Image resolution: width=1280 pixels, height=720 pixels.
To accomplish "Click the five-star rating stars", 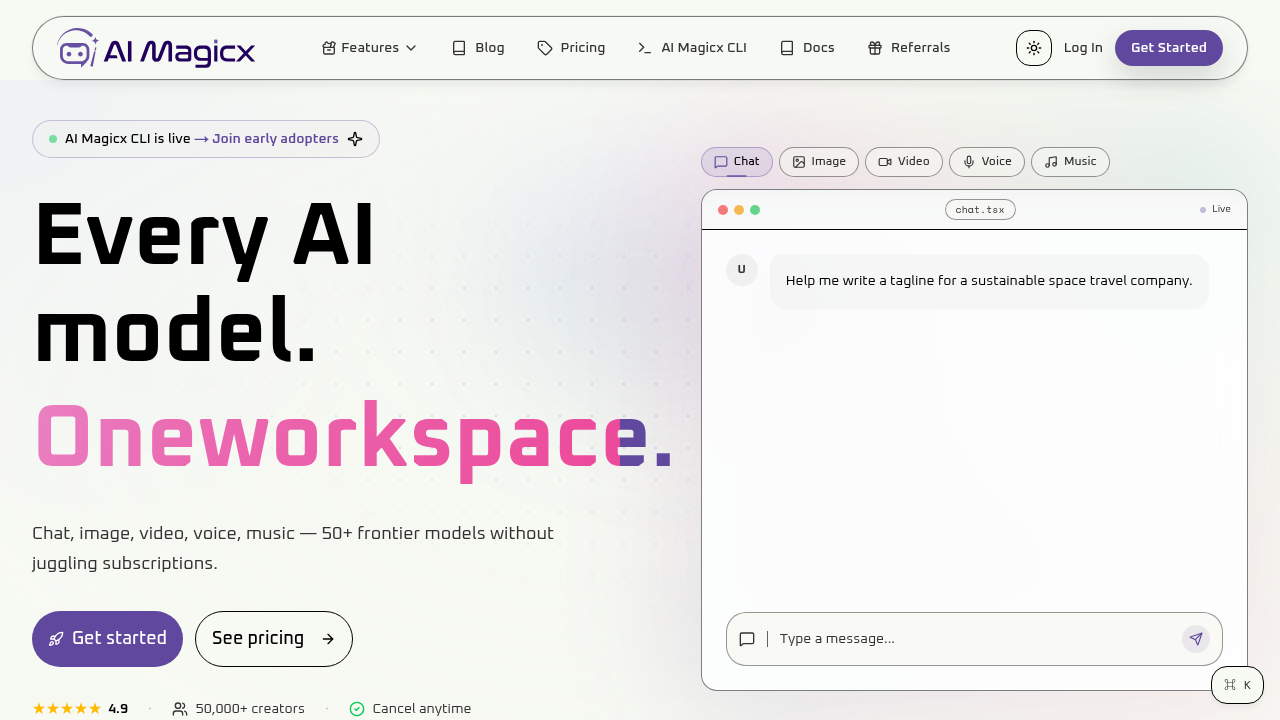I will point(67,709).
